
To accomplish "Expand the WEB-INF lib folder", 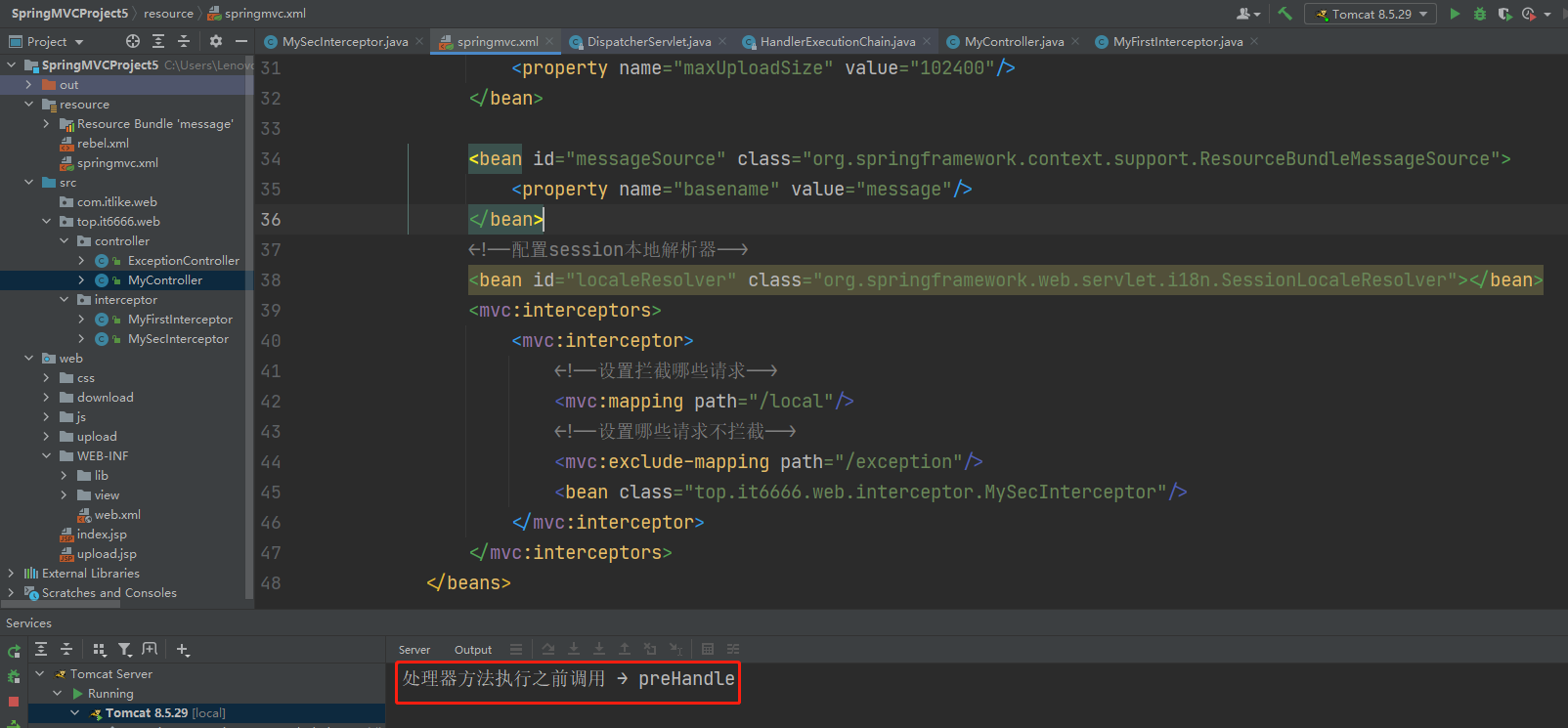I will pyautogui.click(x=64, y=476).
